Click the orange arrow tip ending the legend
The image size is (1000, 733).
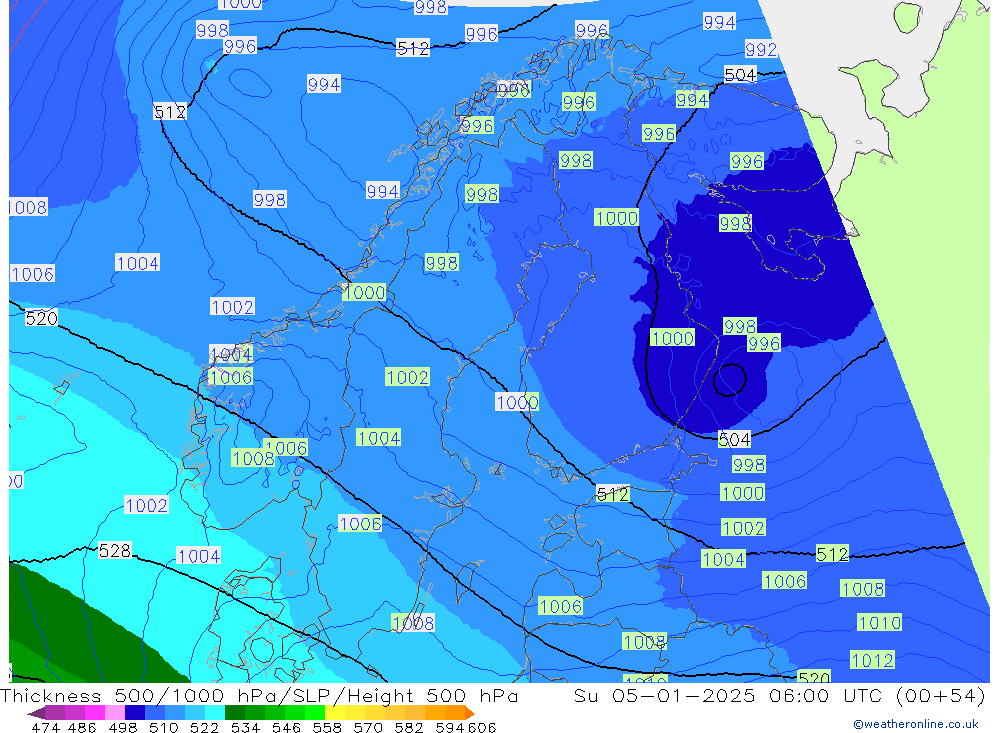tap(470, 713)
